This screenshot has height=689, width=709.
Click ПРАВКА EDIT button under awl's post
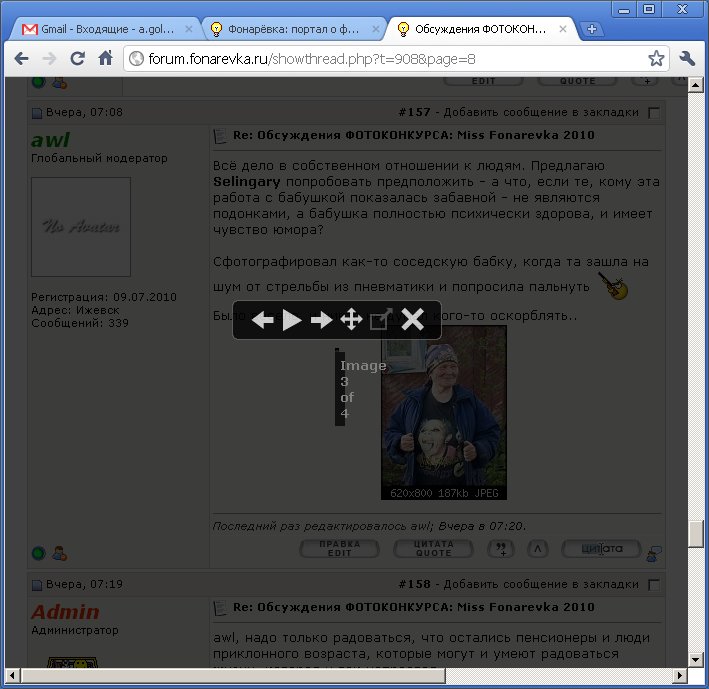(340, 548)
